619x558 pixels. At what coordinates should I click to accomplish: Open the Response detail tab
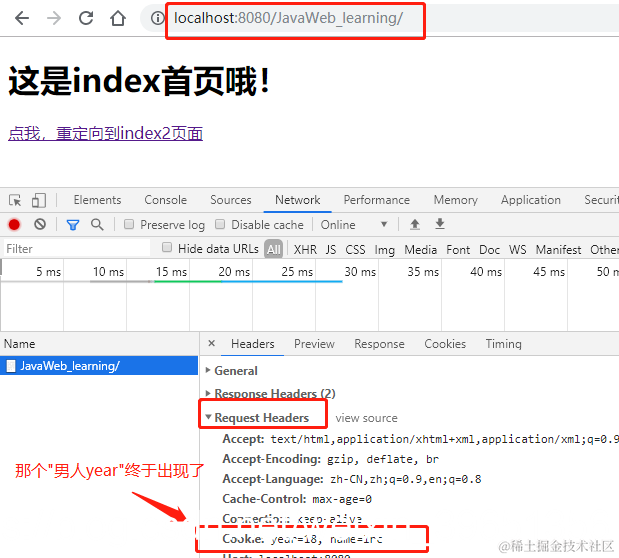tap(379, 344)
